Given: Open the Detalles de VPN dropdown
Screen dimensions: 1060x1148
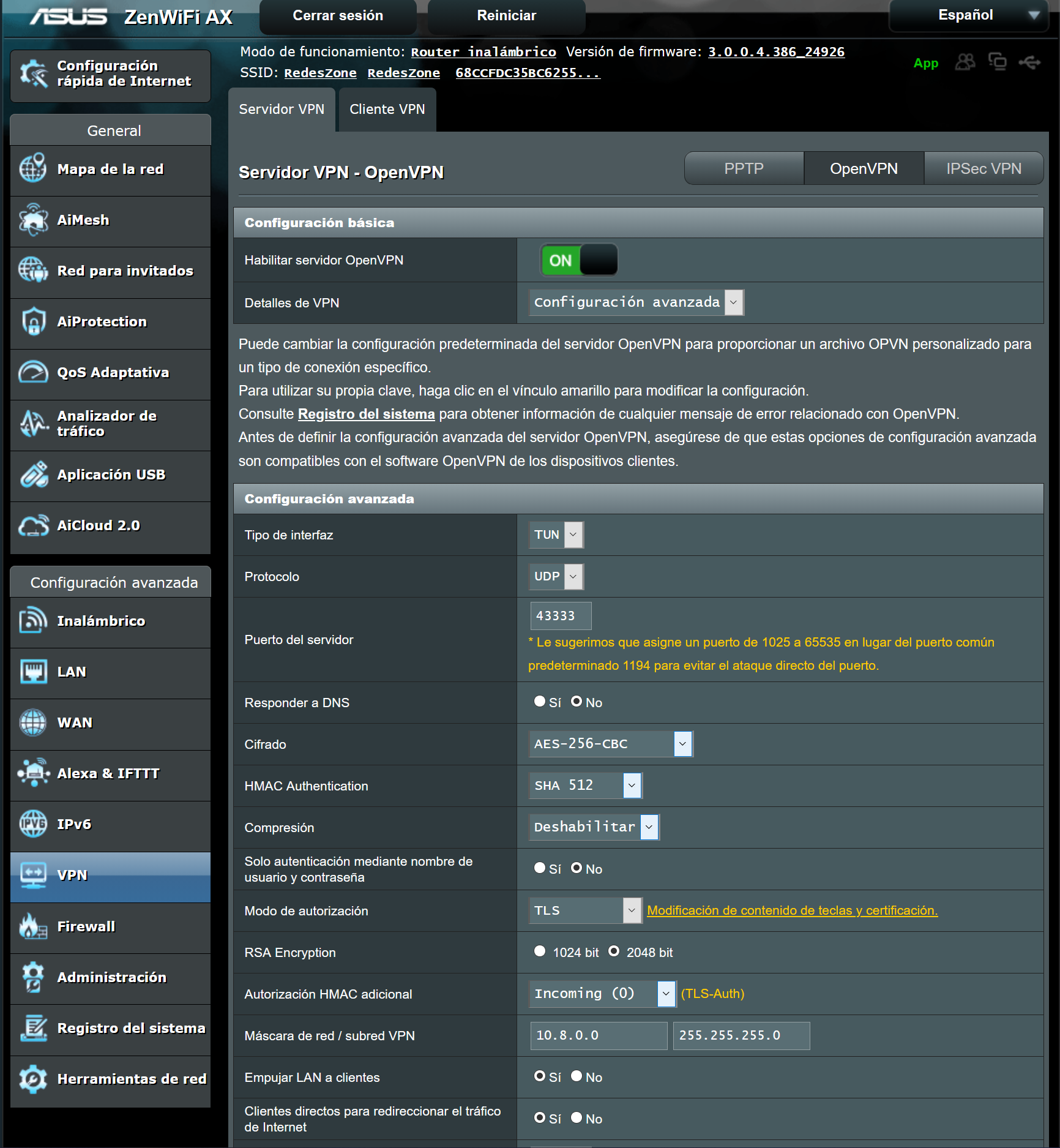Looking at the screenshot, I should [636, 302].
